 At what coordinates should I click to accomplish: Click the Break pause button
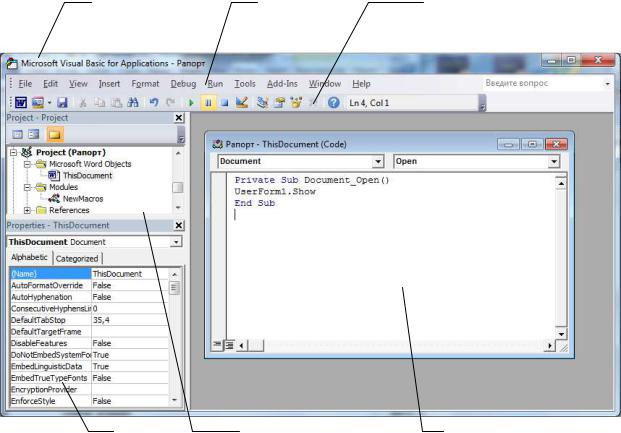[x=208, y=103]
